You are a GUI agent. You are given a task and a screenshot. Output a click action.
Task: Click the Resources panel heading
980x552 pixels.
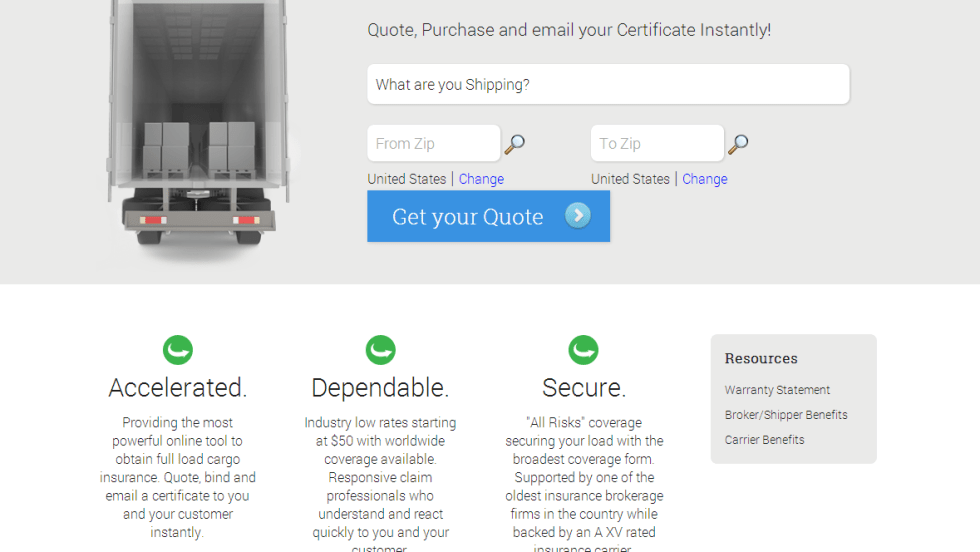tap(761, 358)
